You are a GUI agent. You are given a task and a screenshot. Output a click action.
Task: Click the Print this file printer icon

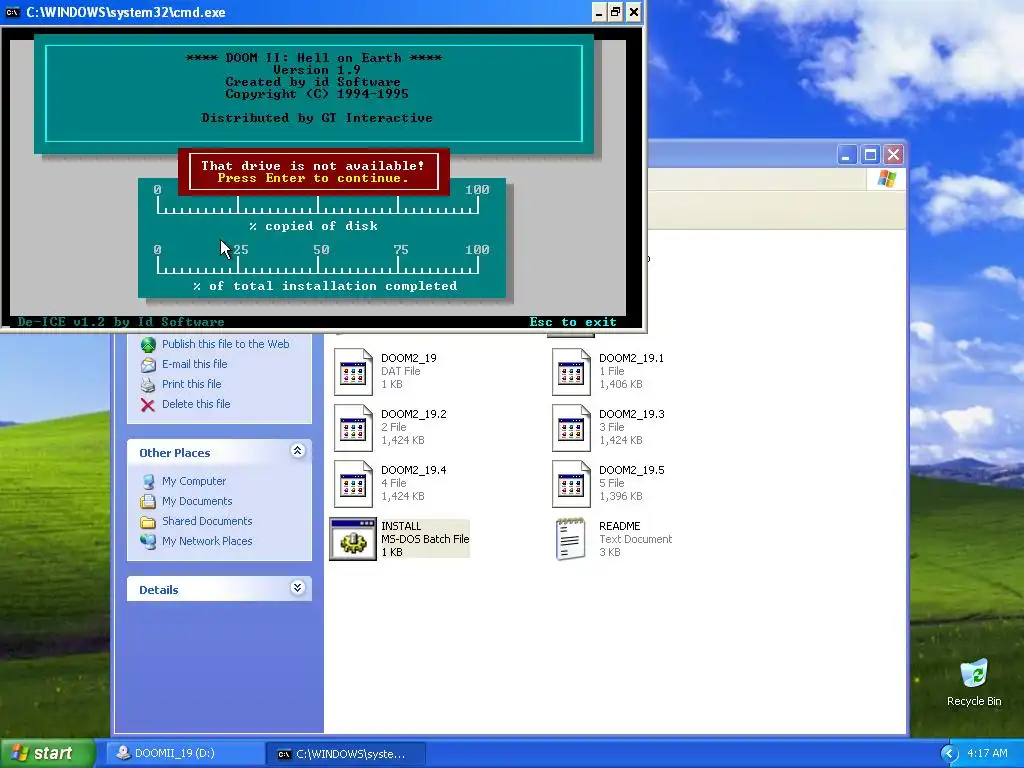click(148, 385)
